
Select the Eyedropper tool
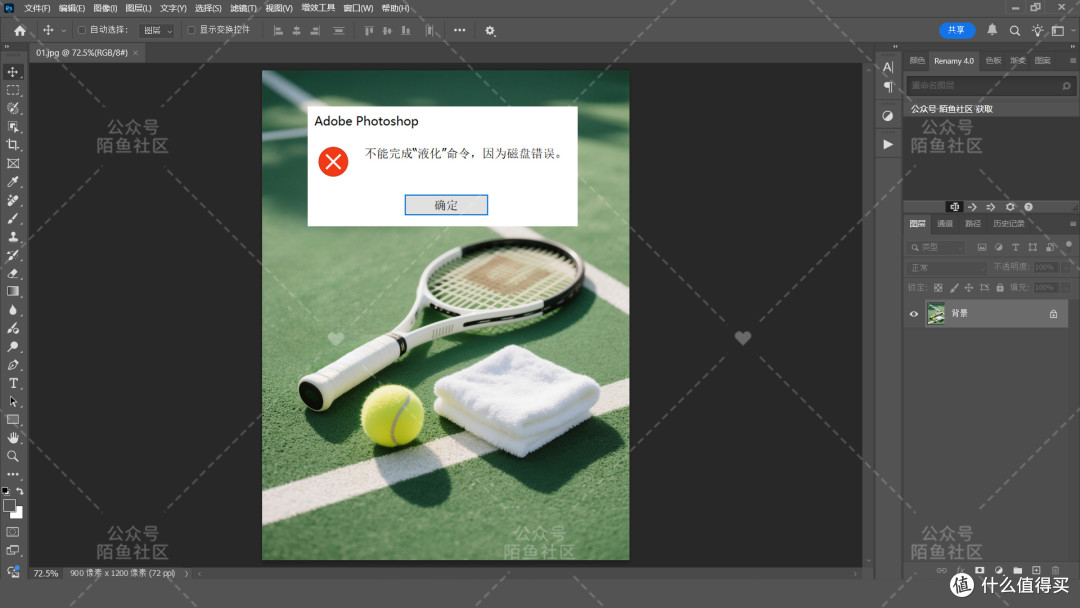coord(13,182)
